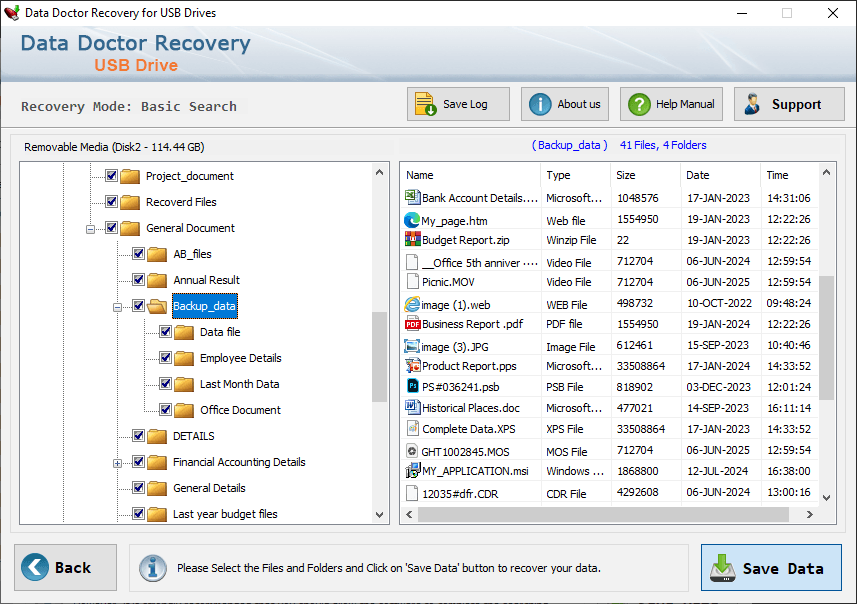Click the Save Log document icon
The height and width of the screenshot is (604, 857).
(425, 104)
